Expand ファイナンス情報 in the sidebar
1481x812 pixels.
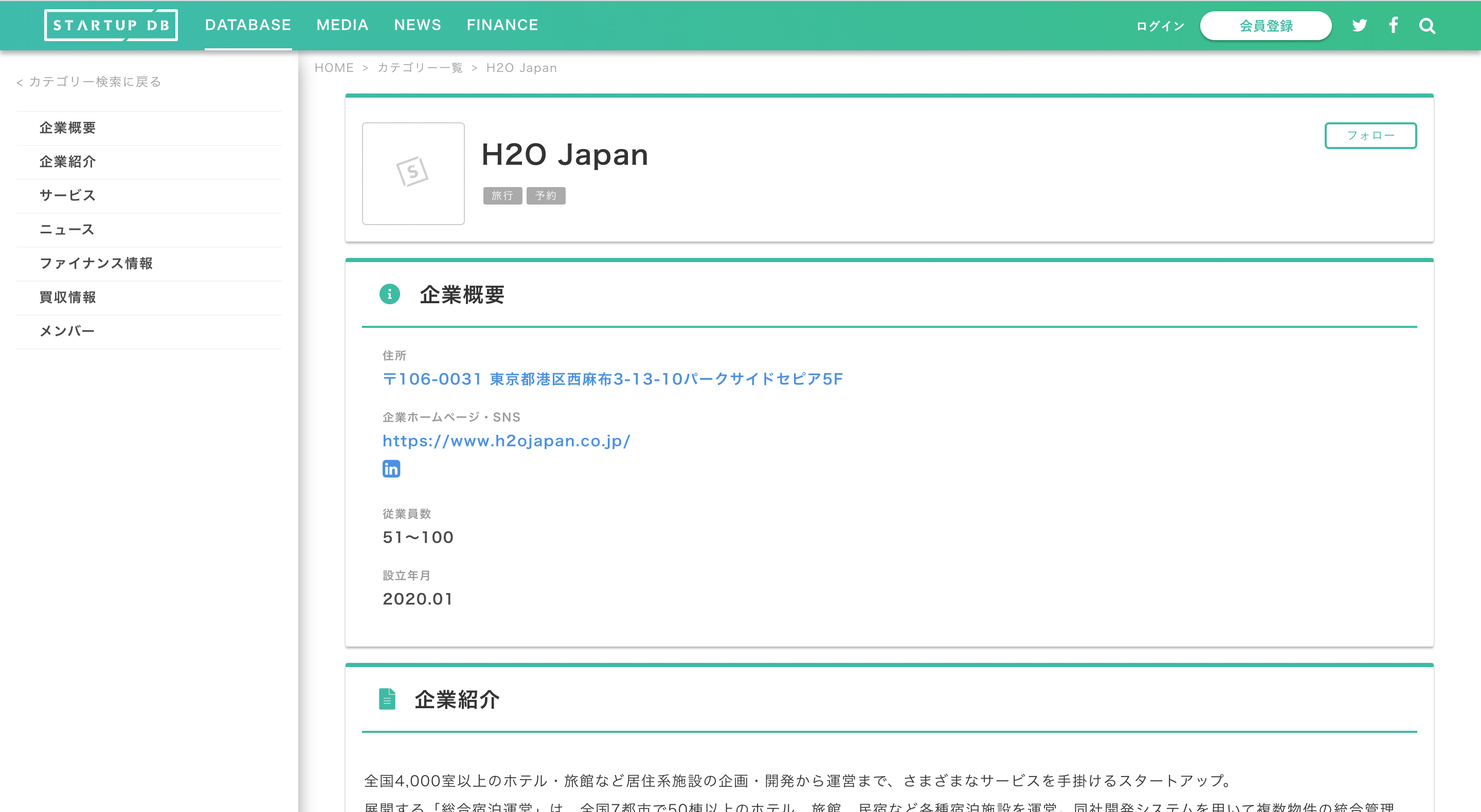pos(97,263)
